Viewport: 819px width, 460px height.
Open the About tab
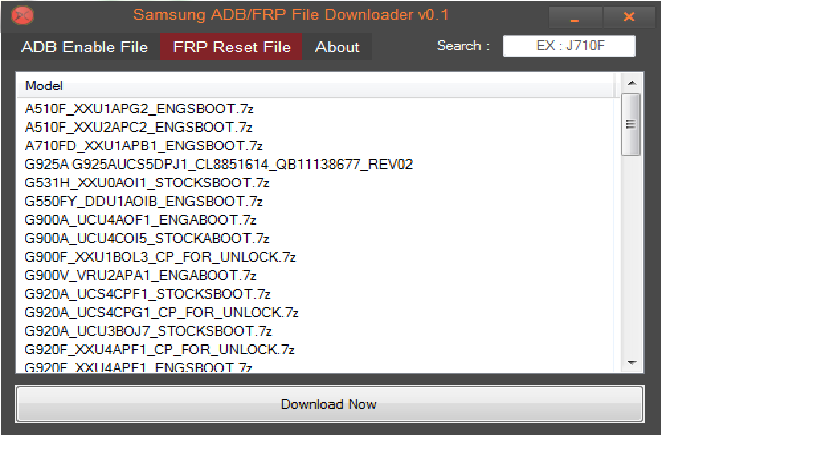pos(337,47)
